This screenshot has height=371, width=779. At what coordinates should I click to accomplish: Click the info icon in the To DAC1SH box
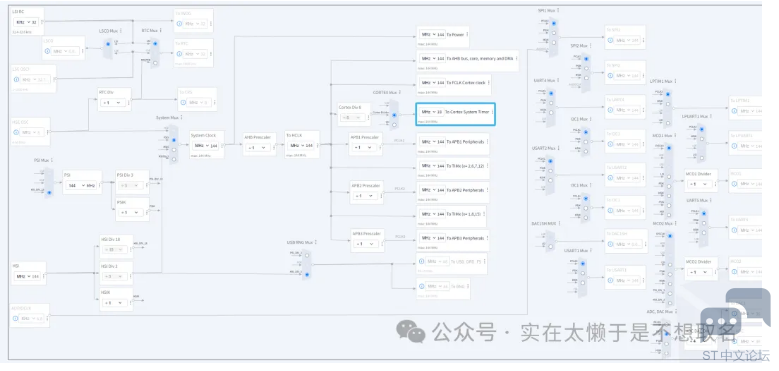610,244
